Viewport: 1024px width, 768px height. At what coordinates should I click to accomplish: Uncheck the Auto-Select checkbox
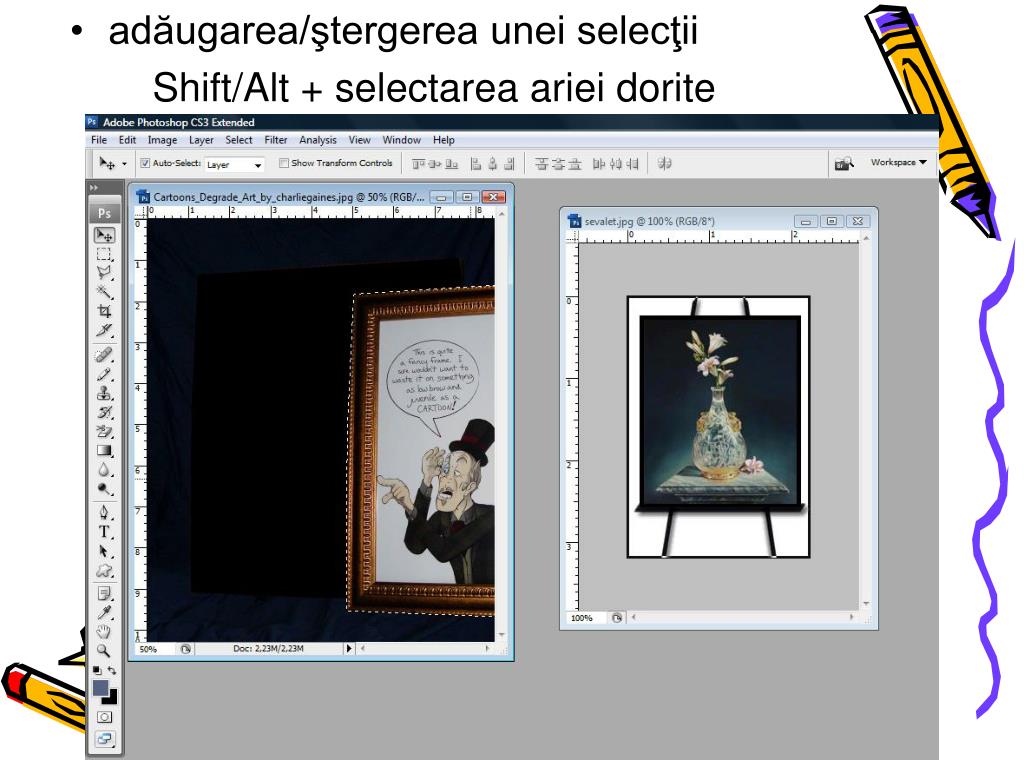point(145,163)
